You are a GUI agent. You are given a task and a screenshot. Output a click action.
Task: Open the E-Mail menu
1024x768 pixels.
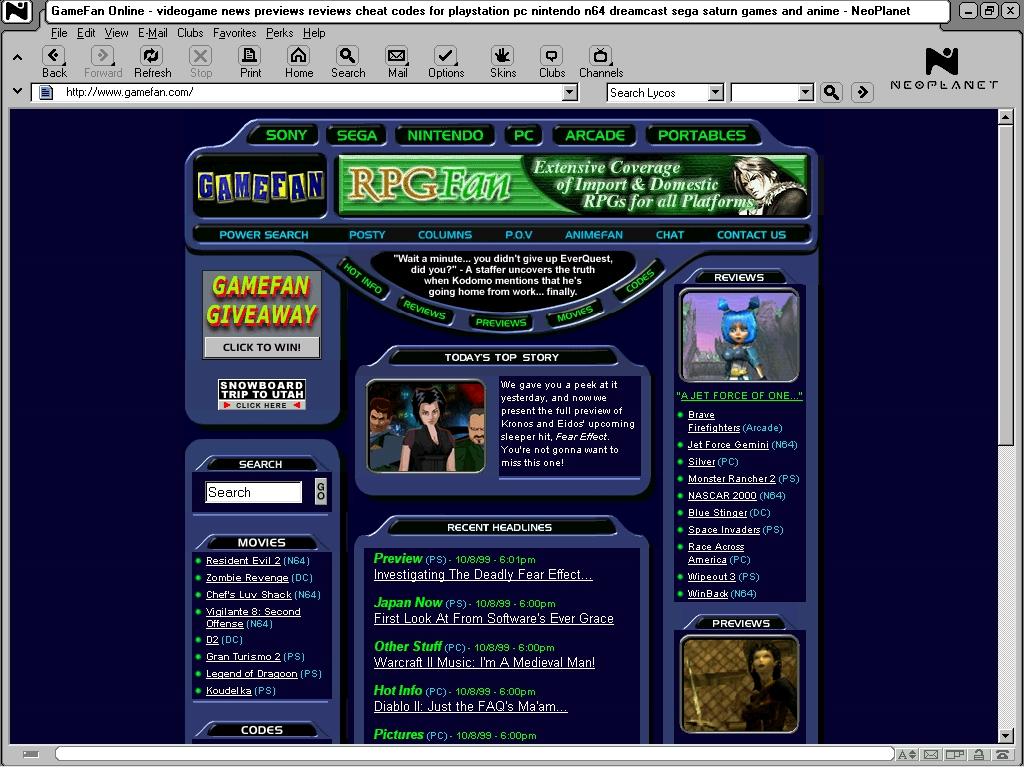pyautogui.click(x=152, y=33)
